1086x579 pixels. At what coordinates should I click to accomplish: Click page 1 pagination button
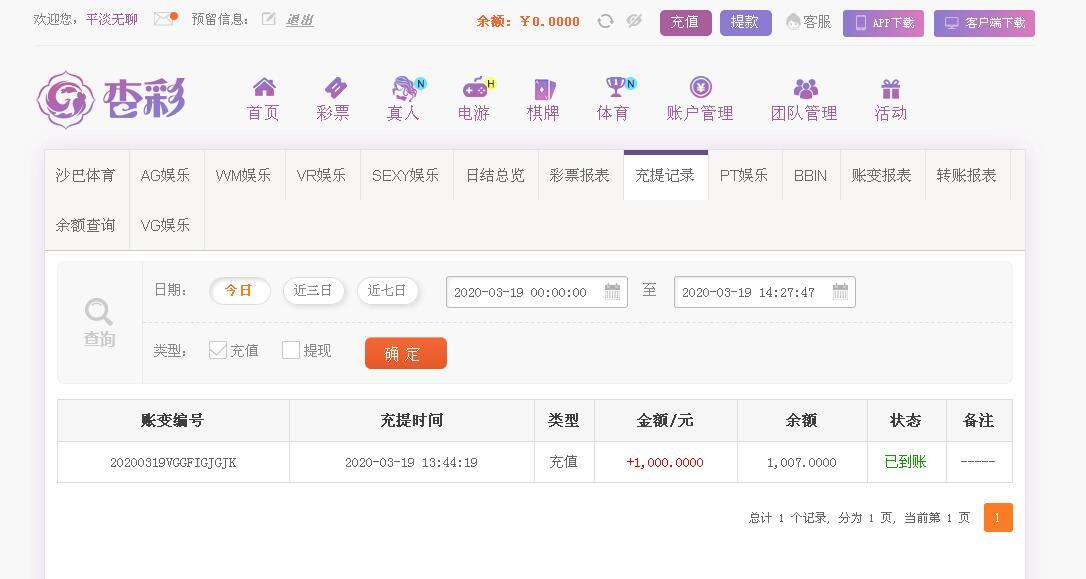coord(998,517)
